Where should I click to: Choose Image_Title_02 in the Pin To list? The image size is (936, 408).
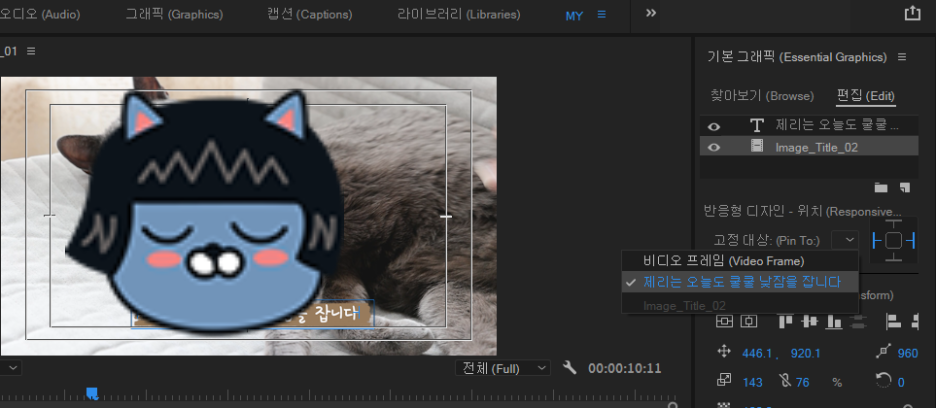coord(740,305)
